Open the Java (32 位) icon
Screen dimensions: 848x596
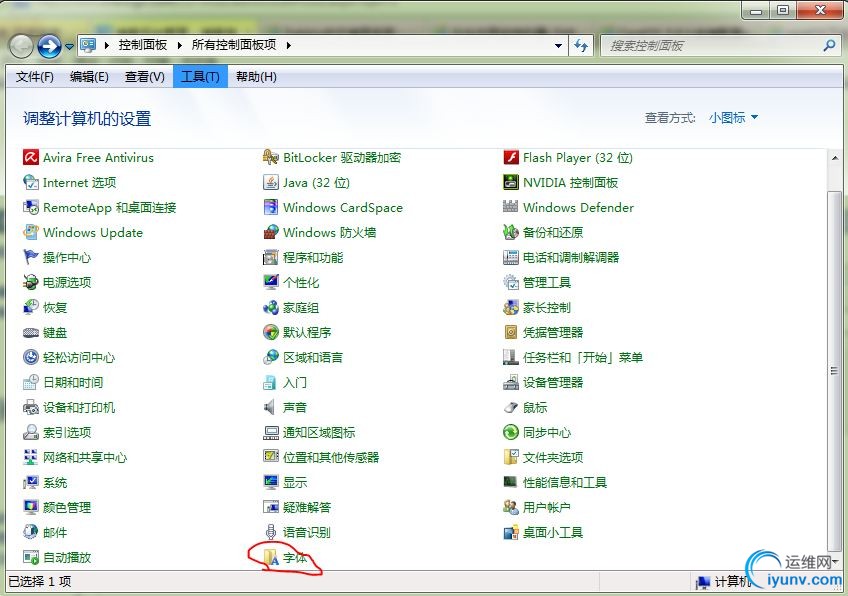tap(270, 182)
